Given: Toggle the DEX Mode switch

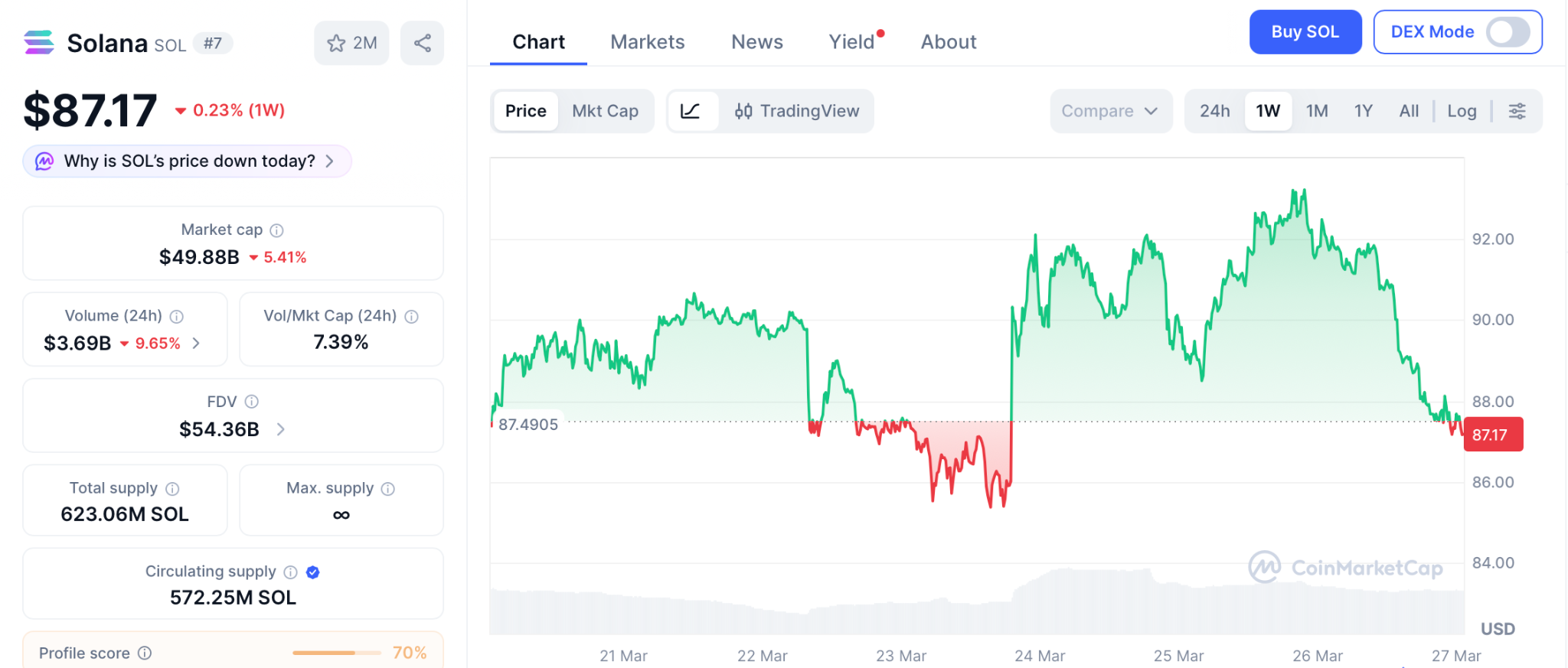Looking at the screenshot, I should 1507,32.
